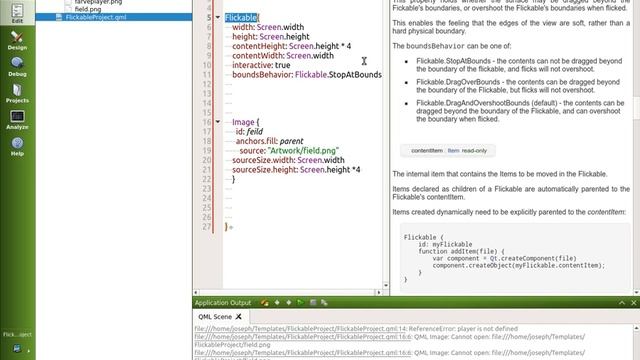Click the "Artwork/field.png" source string
This screenshot has width=640, height=360.
303,151
